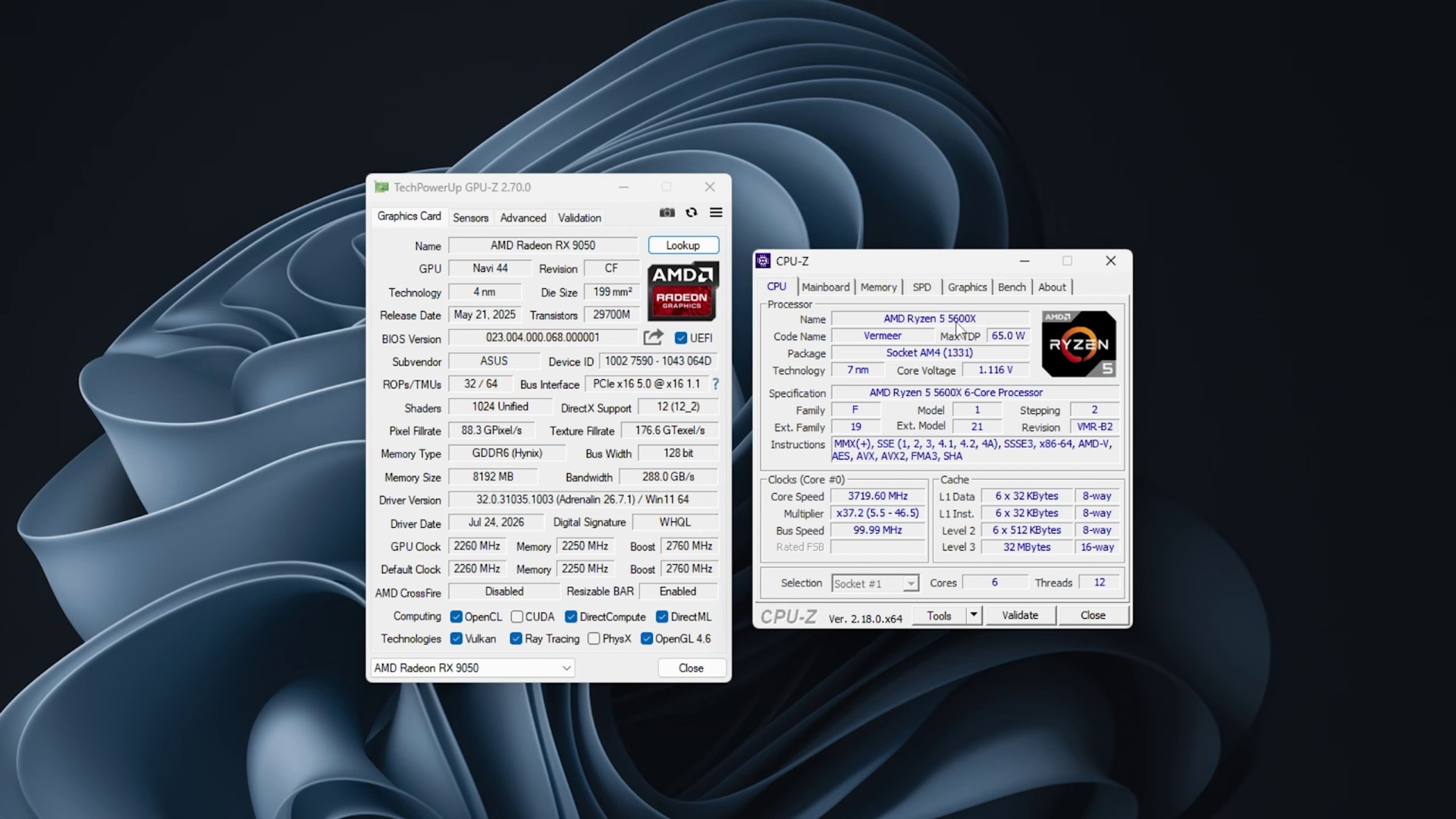Toggle the DirectCompute checkbox
This screenshot has height=819, width=1456.
click(x=571, y=617)
